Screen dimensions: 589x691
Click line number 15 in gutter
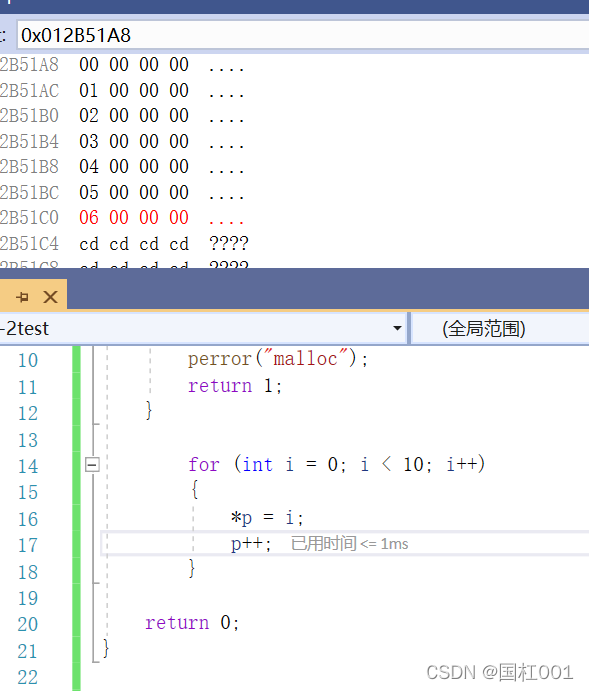pos(28,492)
